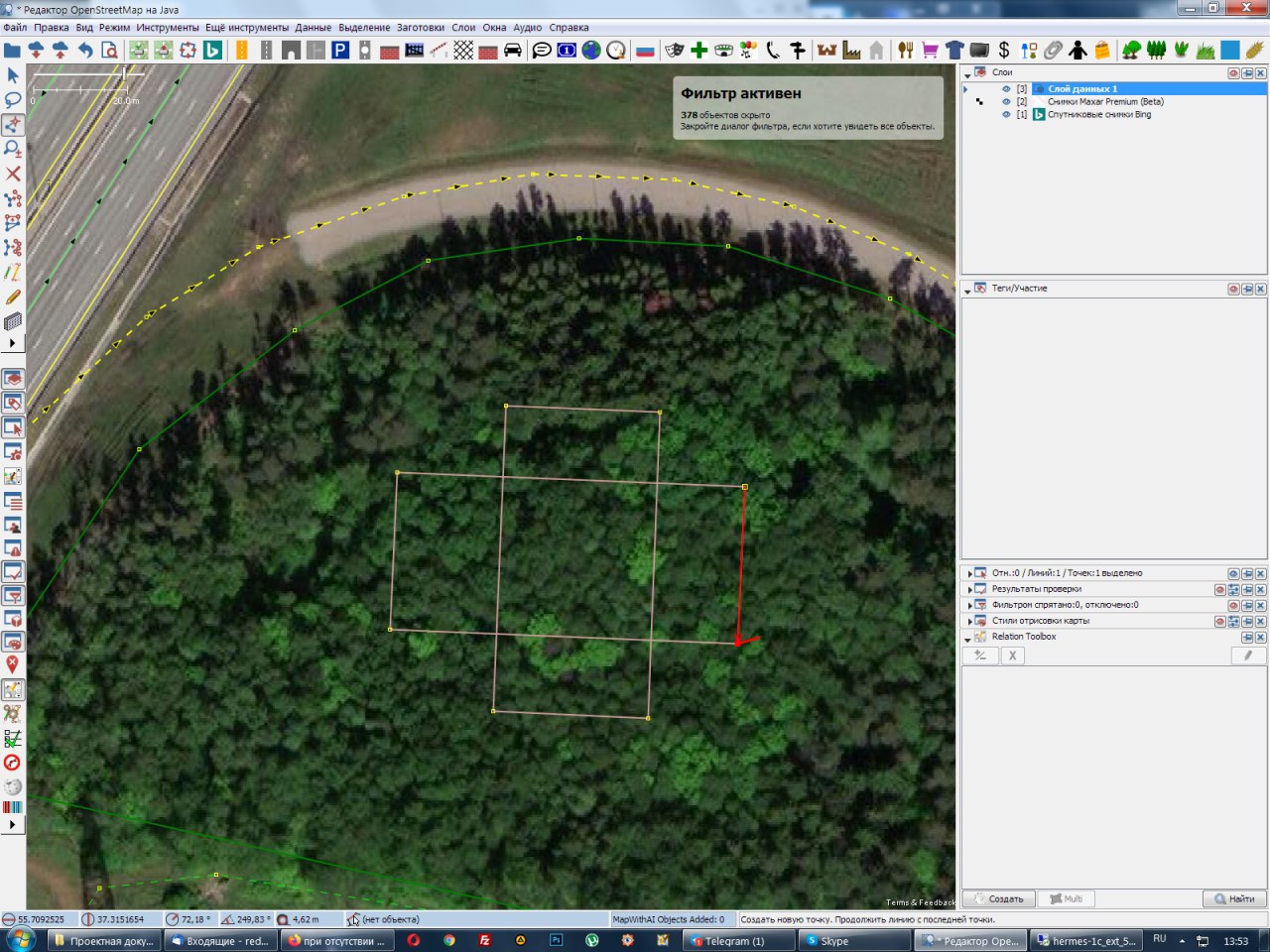Click the Создать button
This screenshot has width=1270, height=952.
tap(998, 898)
